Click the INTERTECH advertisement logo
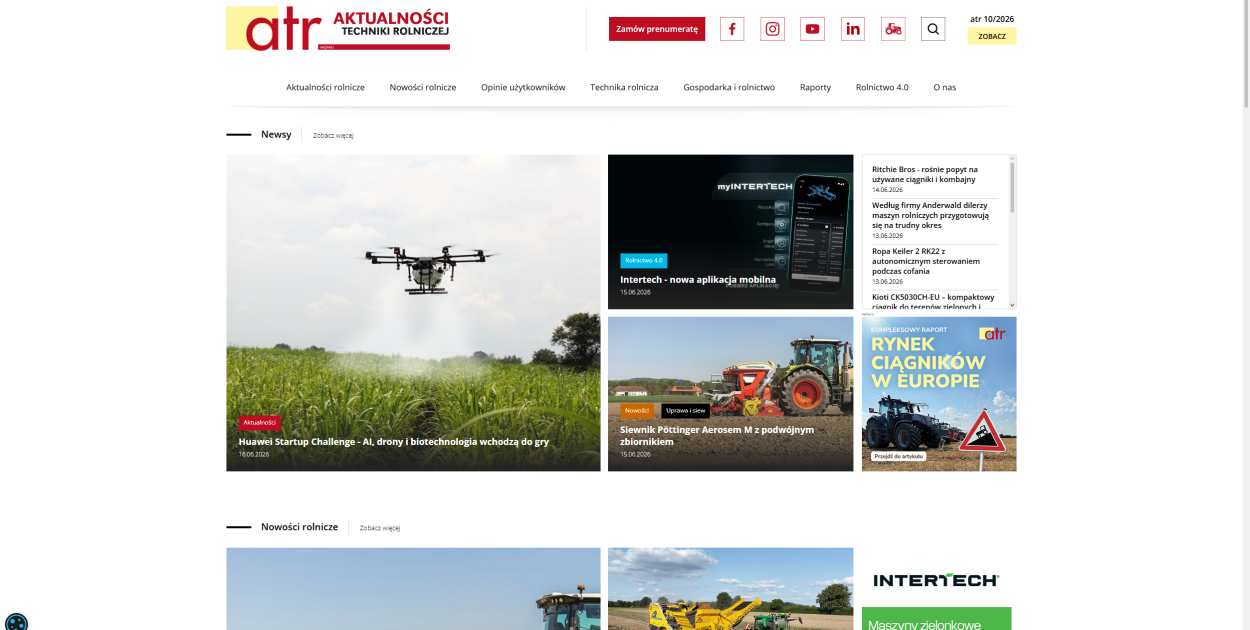Screen dimensions: 1250x630 (x=936, y=580)
